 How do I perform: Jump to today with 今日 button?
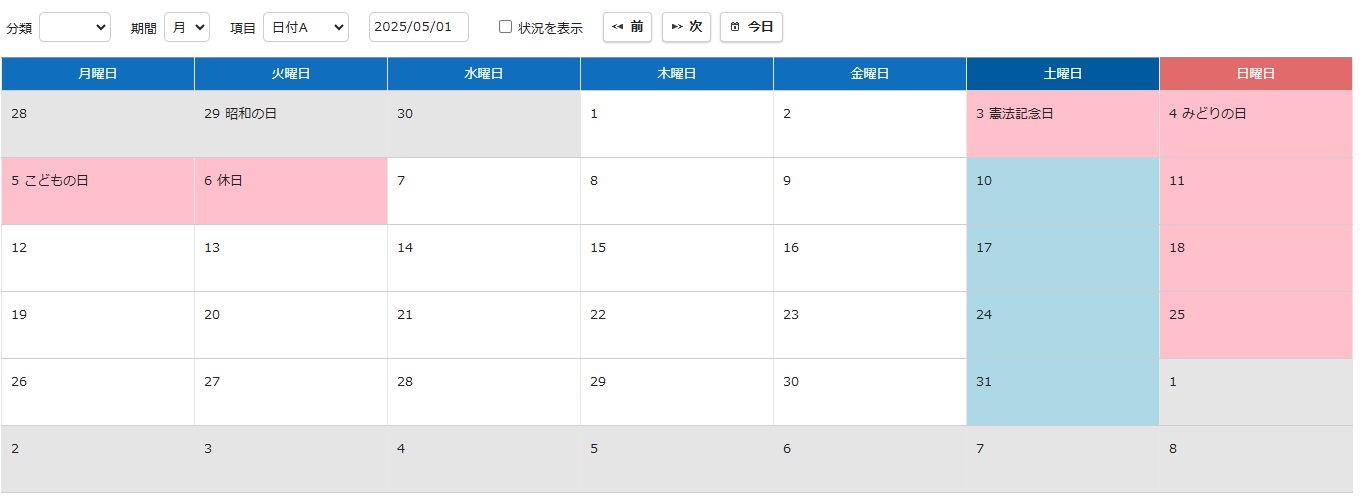[751, 27]
